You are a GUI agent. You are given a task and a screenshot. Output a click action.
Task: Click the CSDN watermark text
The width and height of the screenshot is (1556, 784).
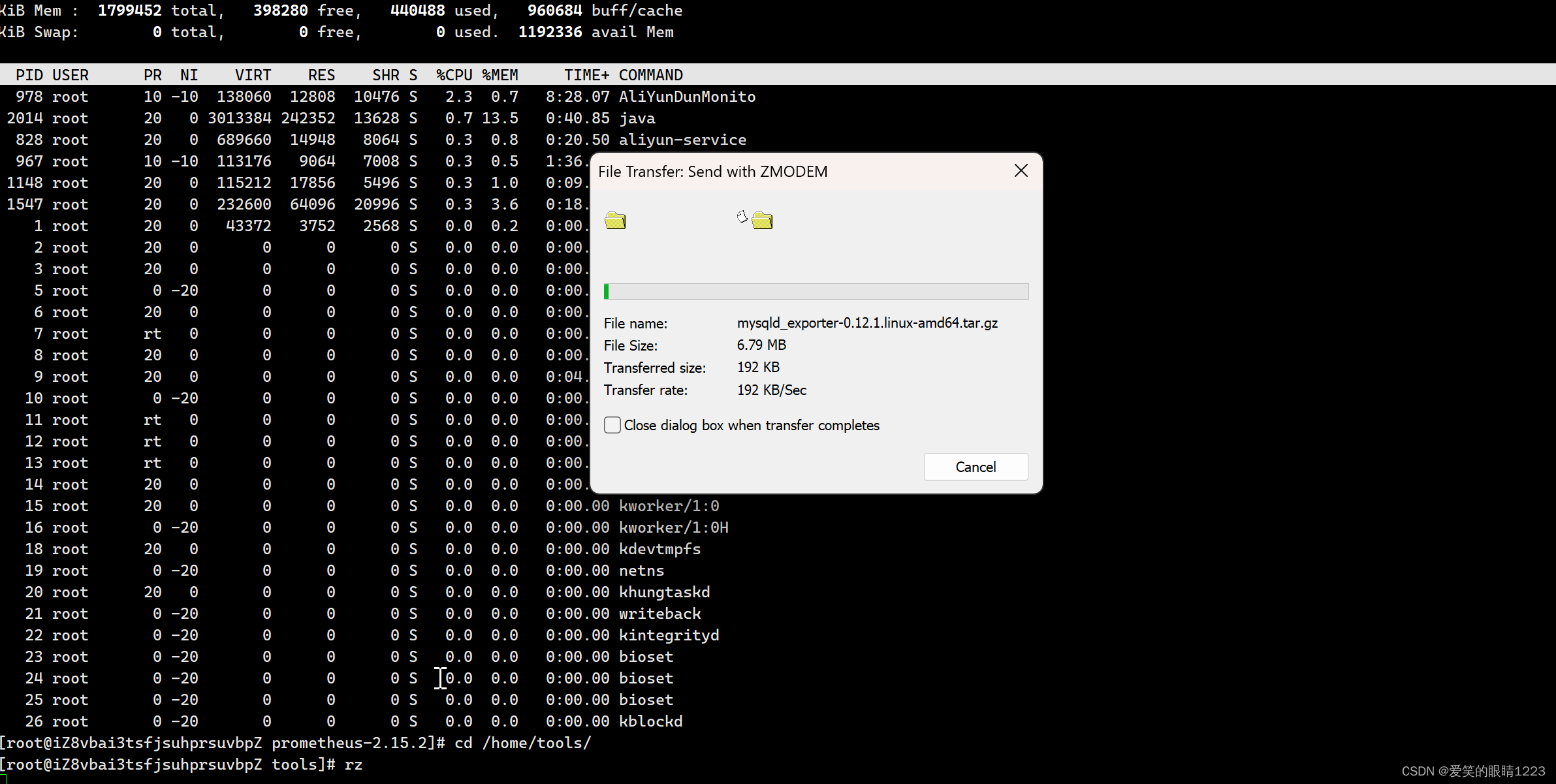click(1473, 771)
